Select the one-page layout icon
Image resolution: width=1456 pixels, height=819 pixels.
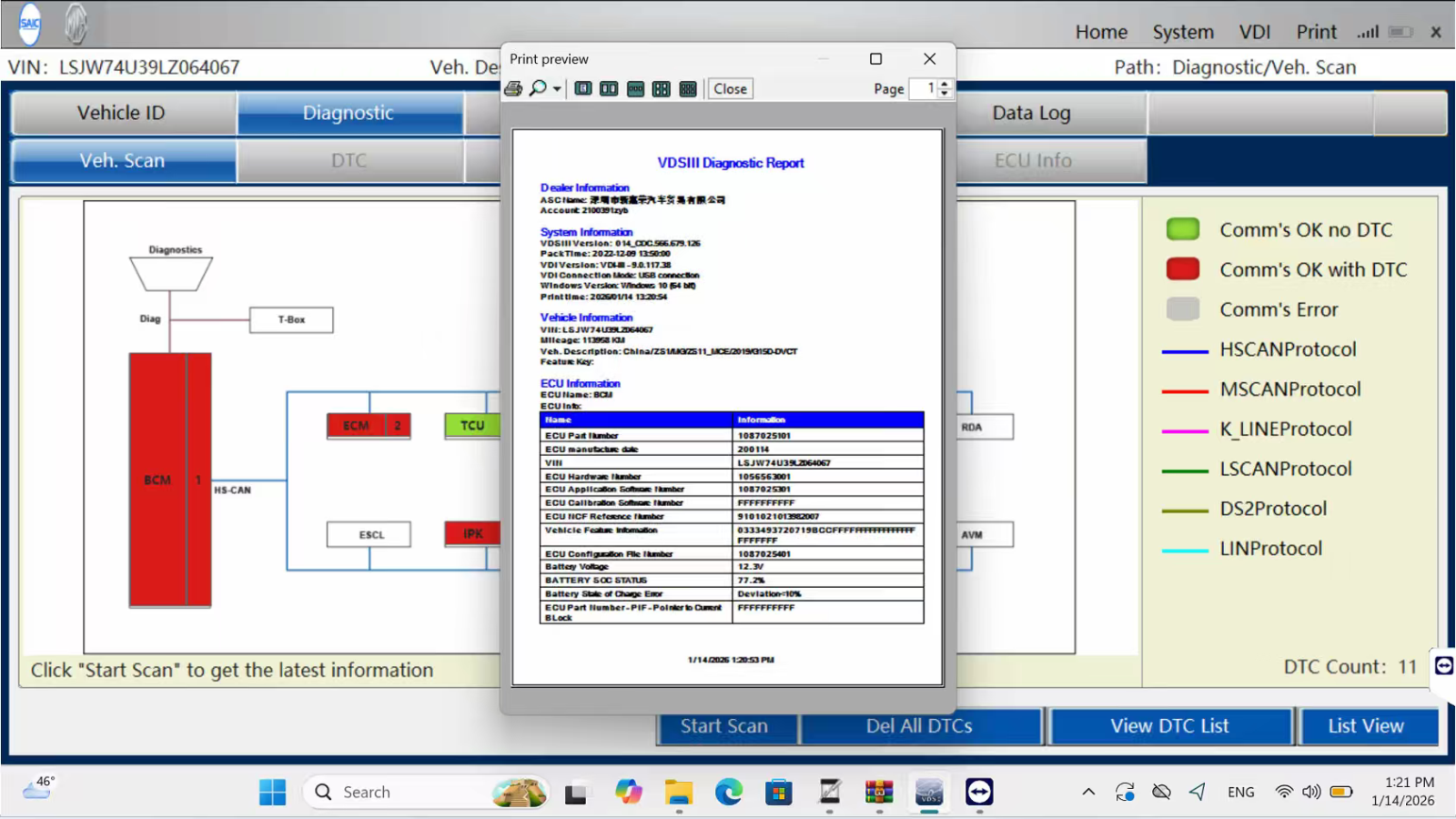point(583,88)
